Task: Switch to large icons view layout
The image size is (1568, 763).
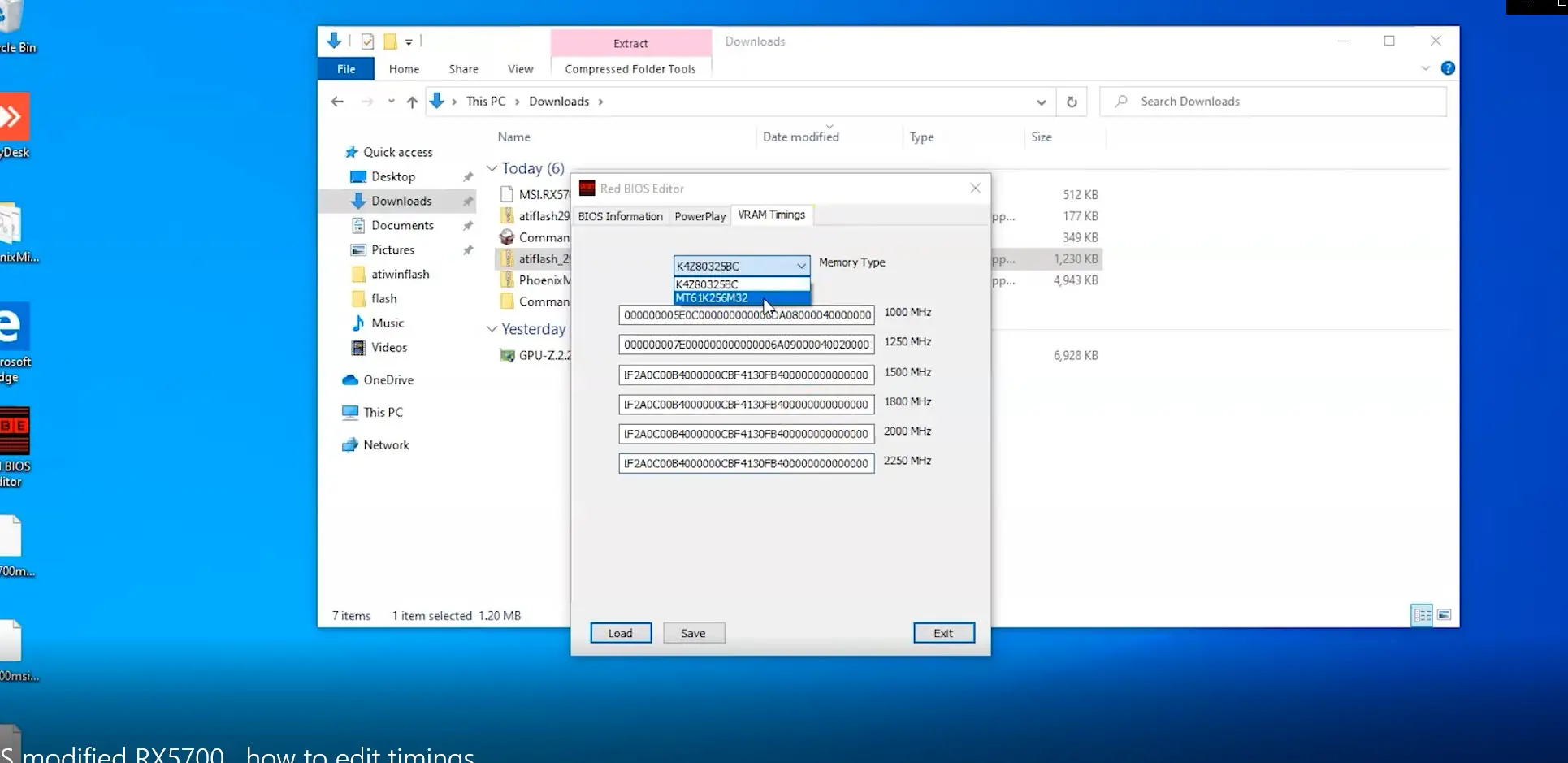Action: (1444, 615)
